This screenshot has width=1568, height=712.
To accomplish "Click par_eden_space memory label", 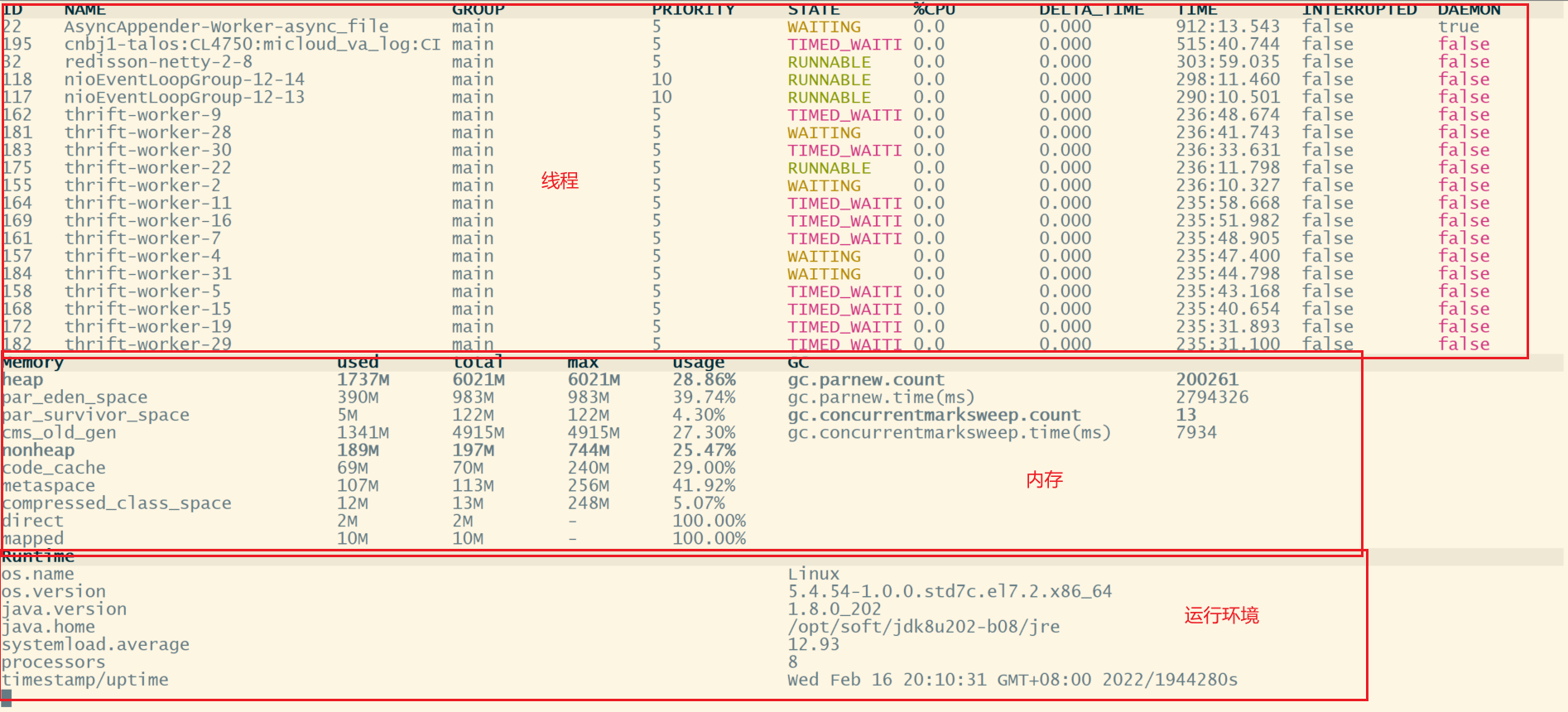I will pos(75,397).
